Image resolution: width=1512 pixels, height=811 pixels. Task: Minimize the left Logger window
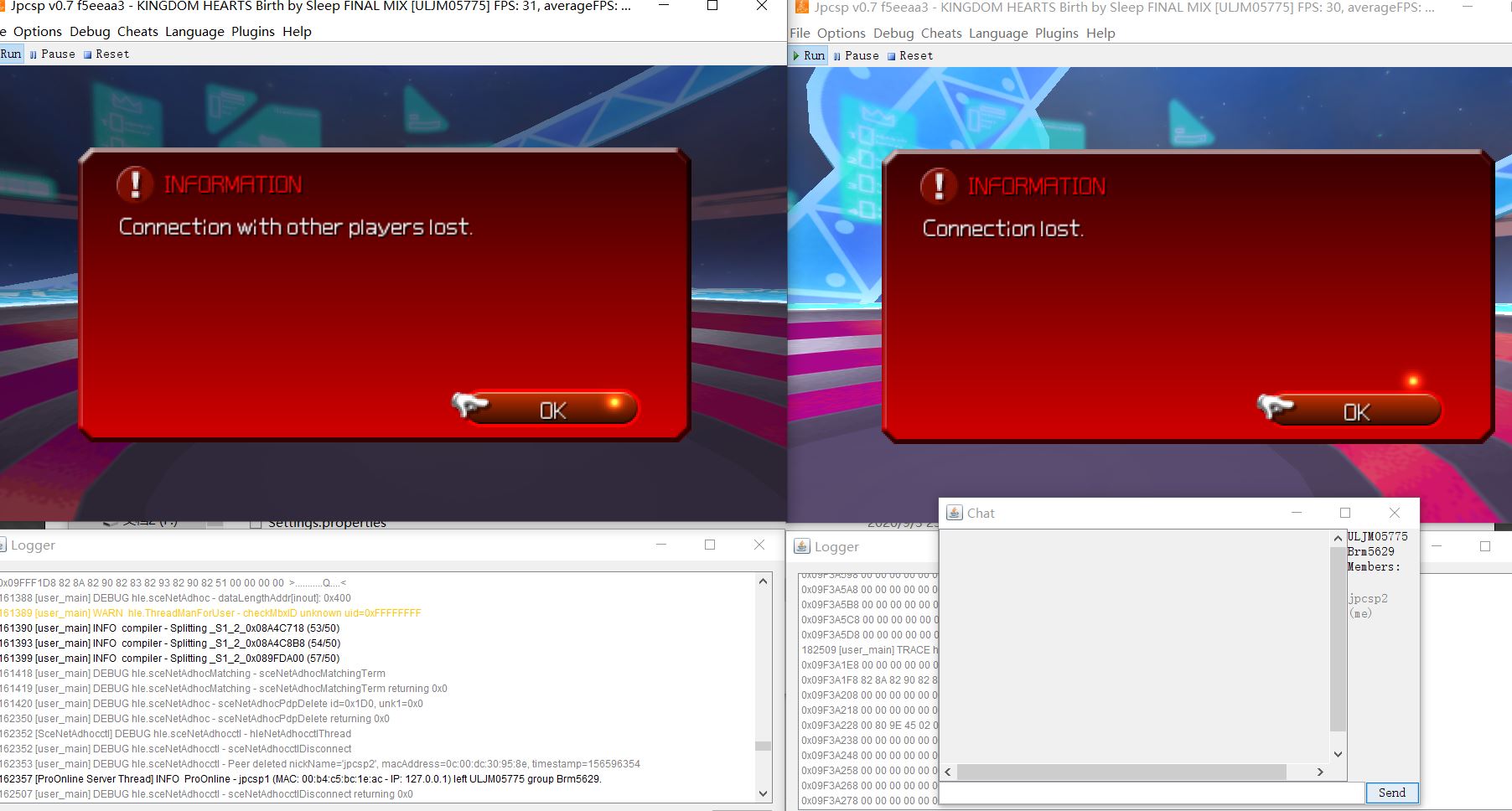tap(661, 545)
